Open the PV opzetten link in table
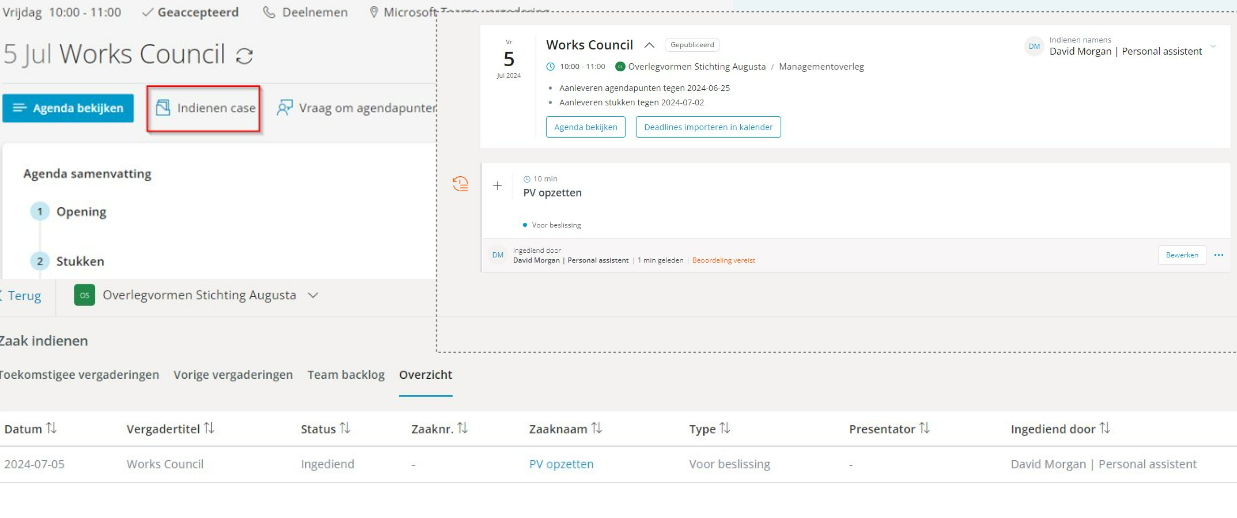 click(561, 464)
